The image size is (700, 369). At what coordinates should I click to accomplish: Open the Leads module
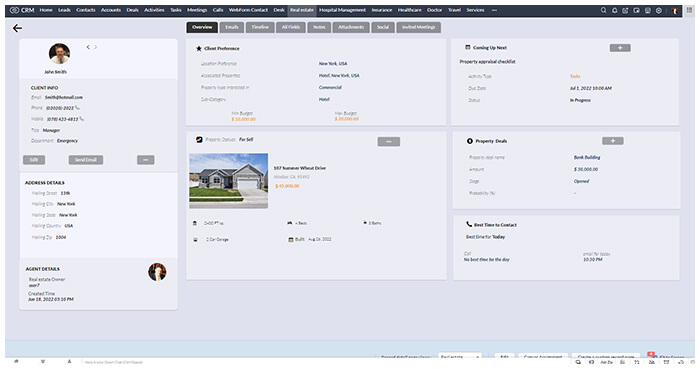pyautogui.click(x=64, y=10)
